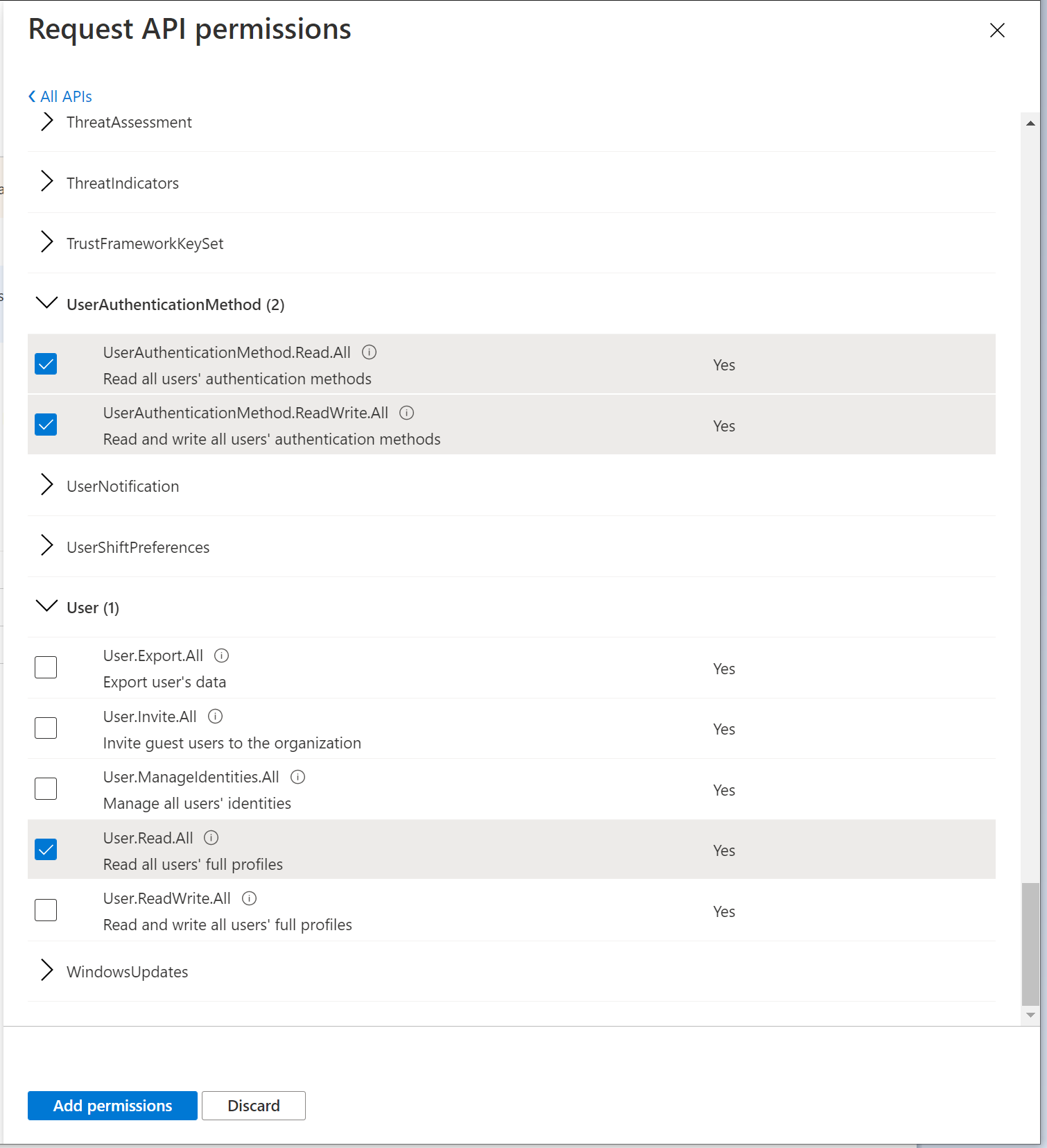
Task: Click info icon next to UserAuthenticationMethod.Read.All
Action: click(x=370, y=352)
